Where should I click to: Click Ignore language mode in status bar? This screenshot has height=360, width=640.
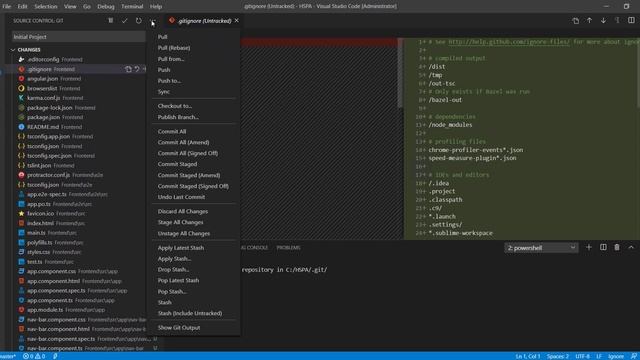point(616,356)
